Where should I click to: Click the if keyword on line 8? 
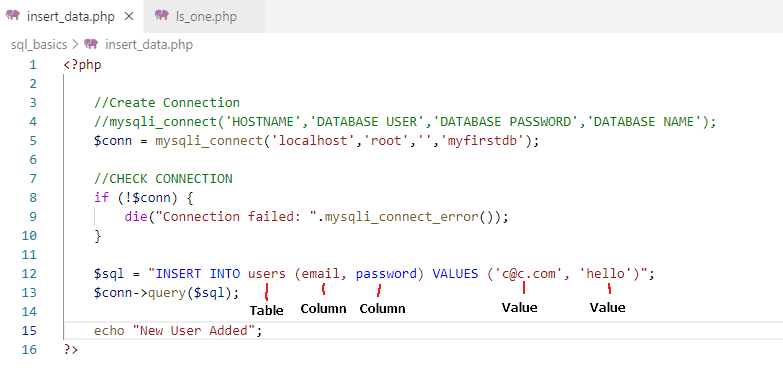click(x=101, y=198)
